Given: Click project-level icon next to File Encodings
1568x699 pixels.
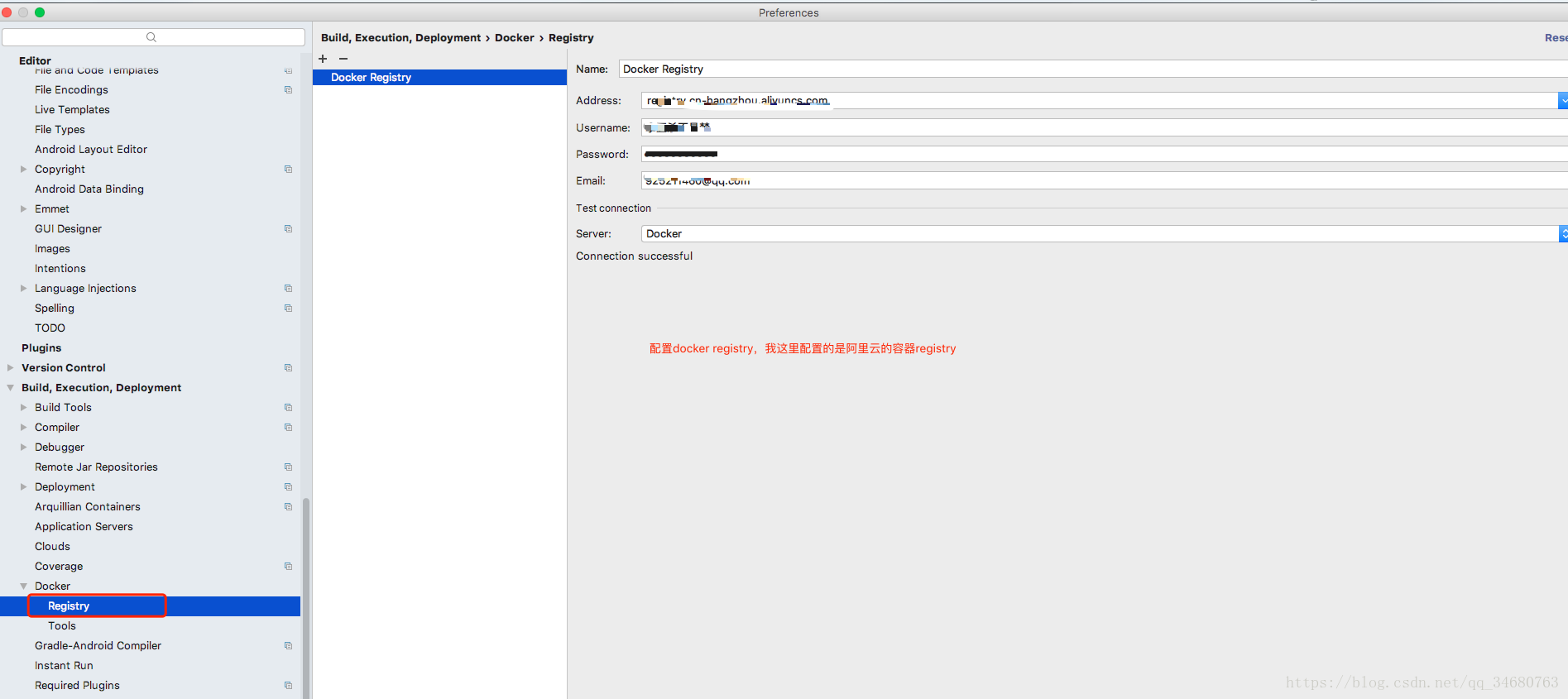Looking at the screenshot, I should coord(288,89).
